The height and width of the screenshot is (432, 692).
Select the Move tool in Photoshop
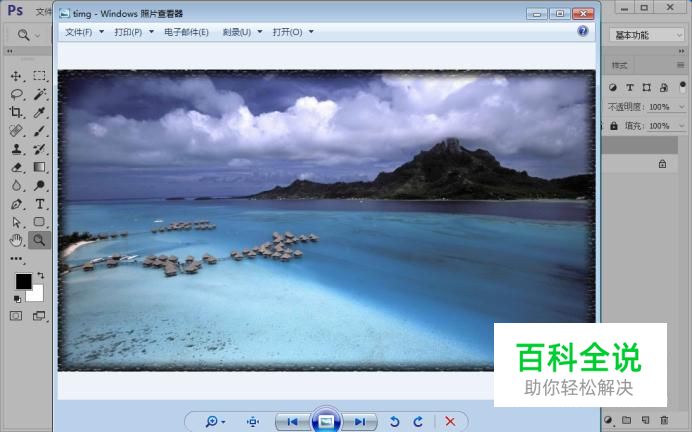pos(16,76)
